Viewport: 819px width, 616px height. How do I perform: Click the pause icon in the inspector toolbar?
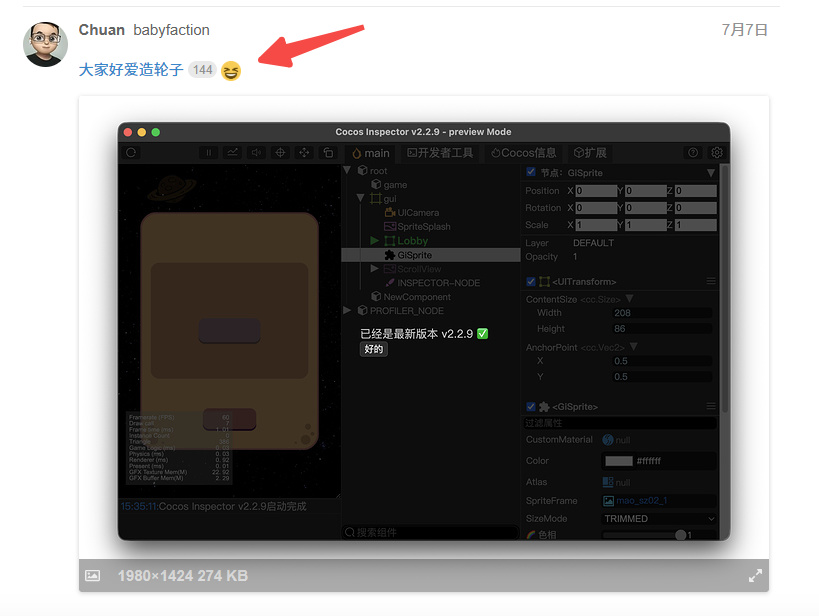coord(208,153)
